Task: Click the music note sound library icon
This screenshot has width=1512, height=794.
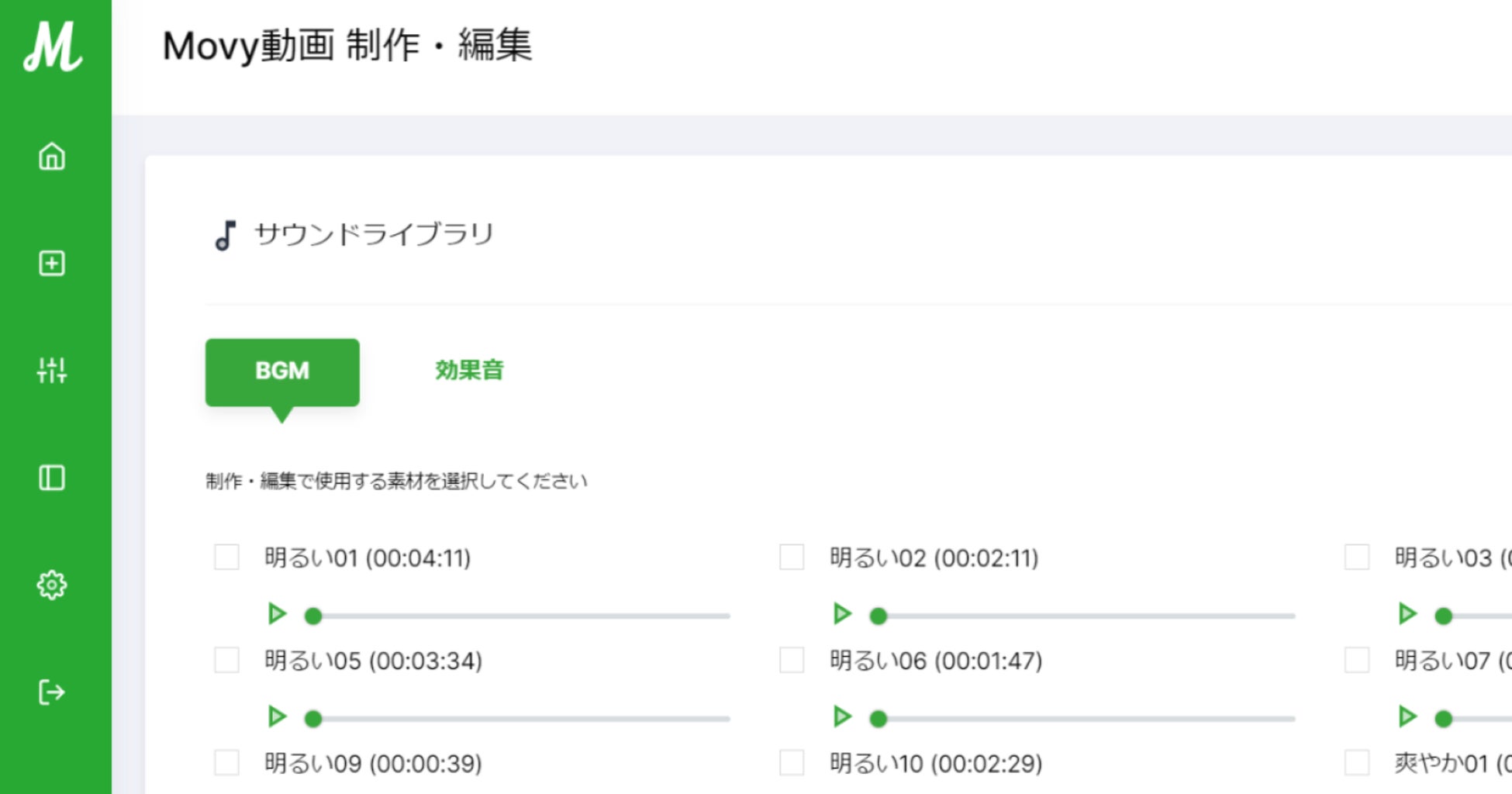Action: tap(225, 235)
